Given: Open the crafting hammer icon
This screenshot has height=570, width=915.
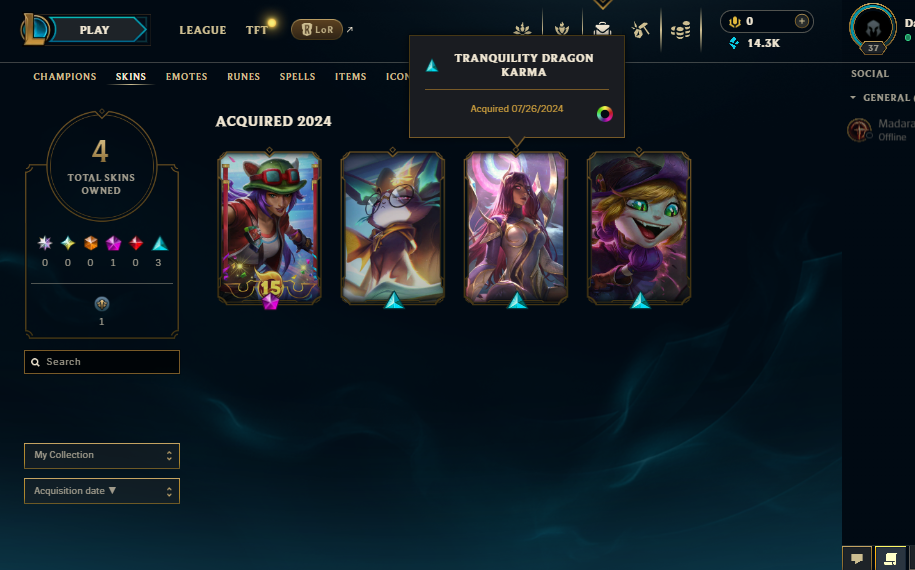Looking at the screenshot, I should [640, 30].
